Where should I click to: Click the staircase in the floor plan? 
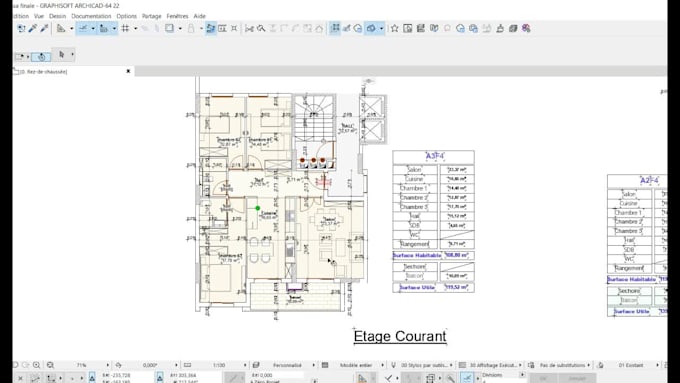pos(314,118)
